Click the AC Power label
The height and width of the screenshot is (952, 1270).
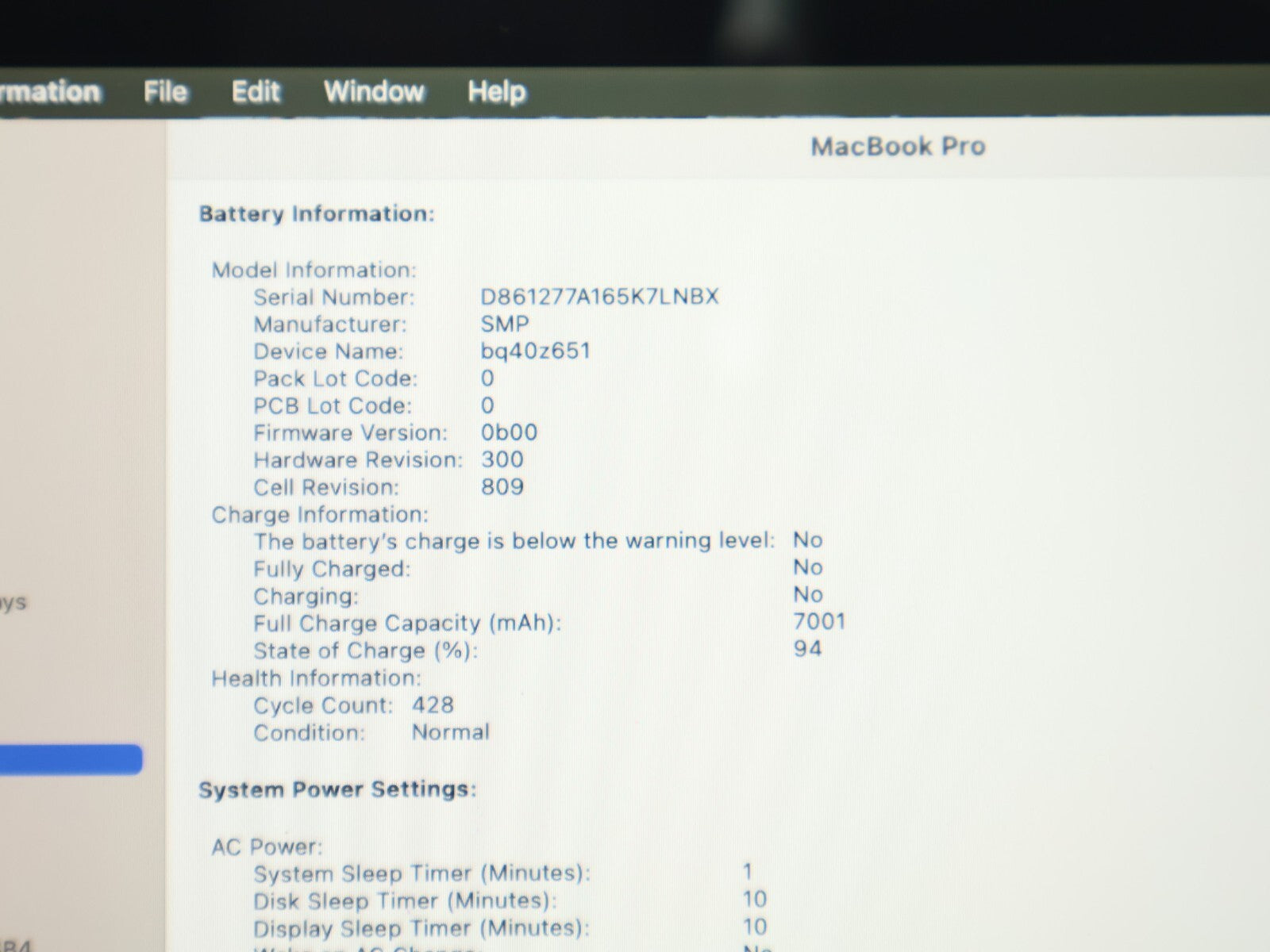pyautogui.click(x=267, y=846)
